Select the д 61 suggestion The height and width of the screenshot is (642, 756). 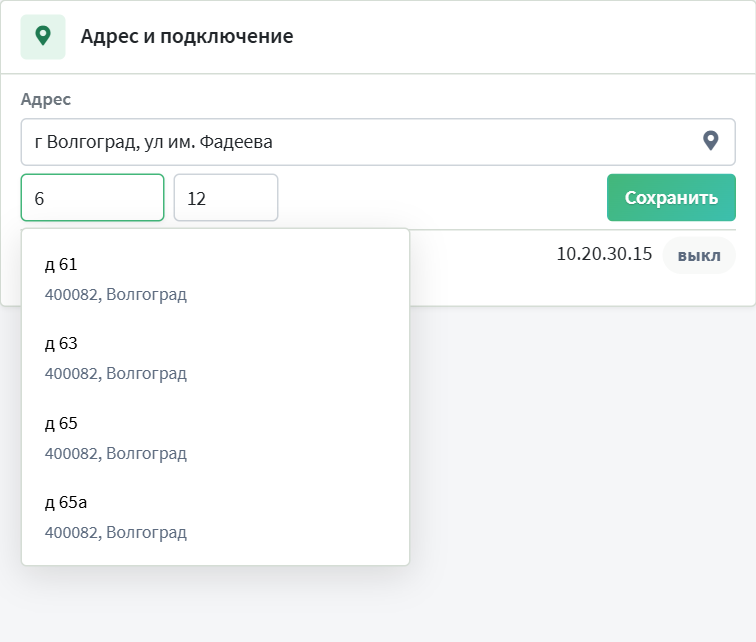click(x=216, y=279)
